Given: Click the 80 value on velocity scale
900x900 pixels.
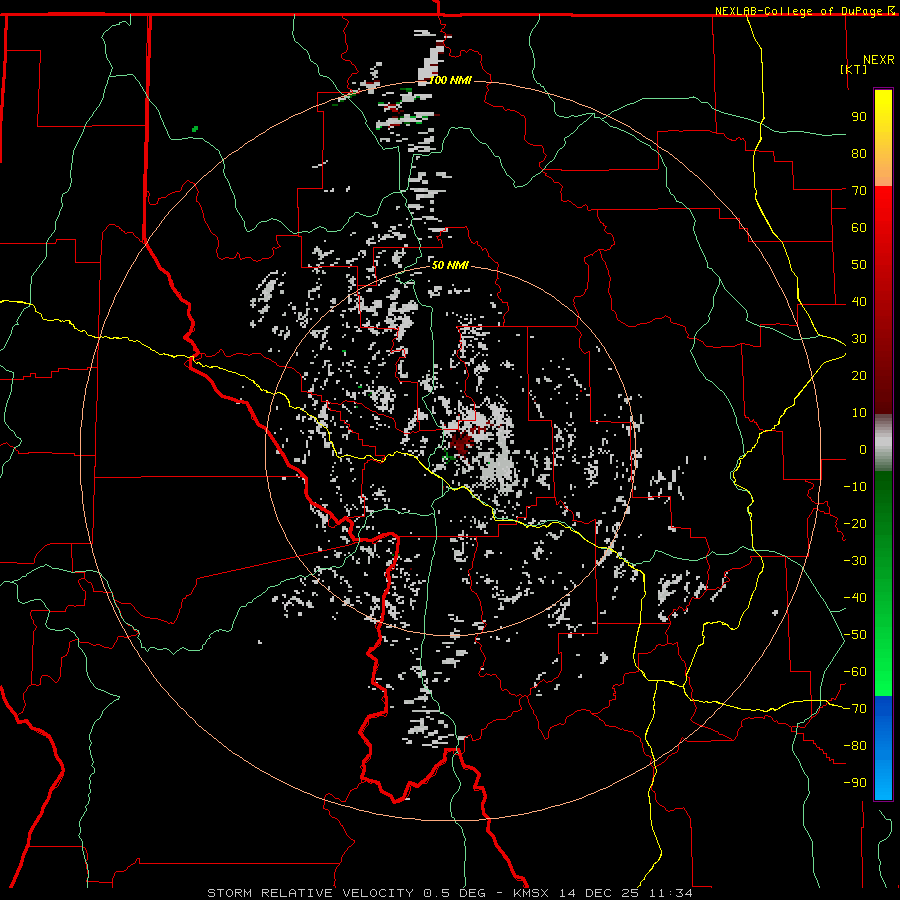Looking at the screenshot, I should coord(859,154).
